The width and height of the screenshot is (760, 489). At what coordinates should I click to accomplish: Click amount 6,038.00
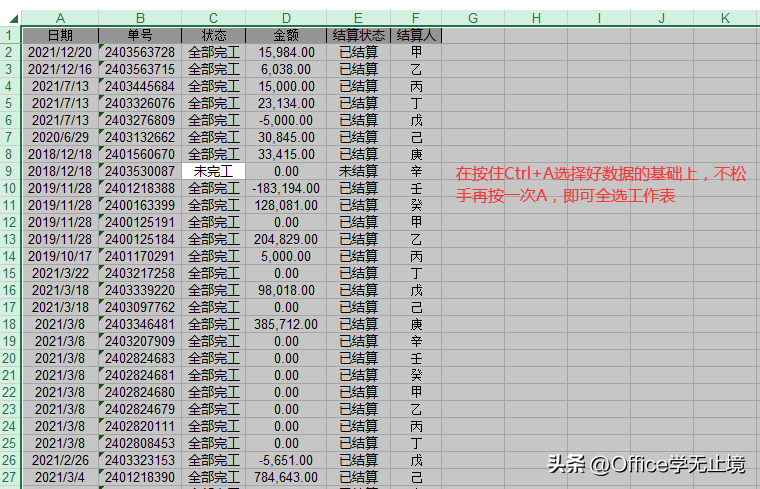286,69
